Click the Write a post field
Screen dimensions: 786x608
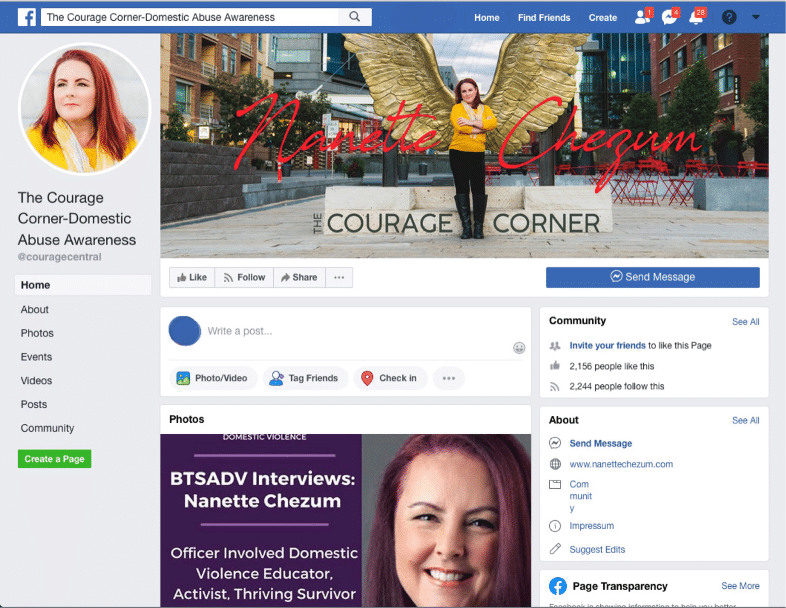[x=355, y=331]
